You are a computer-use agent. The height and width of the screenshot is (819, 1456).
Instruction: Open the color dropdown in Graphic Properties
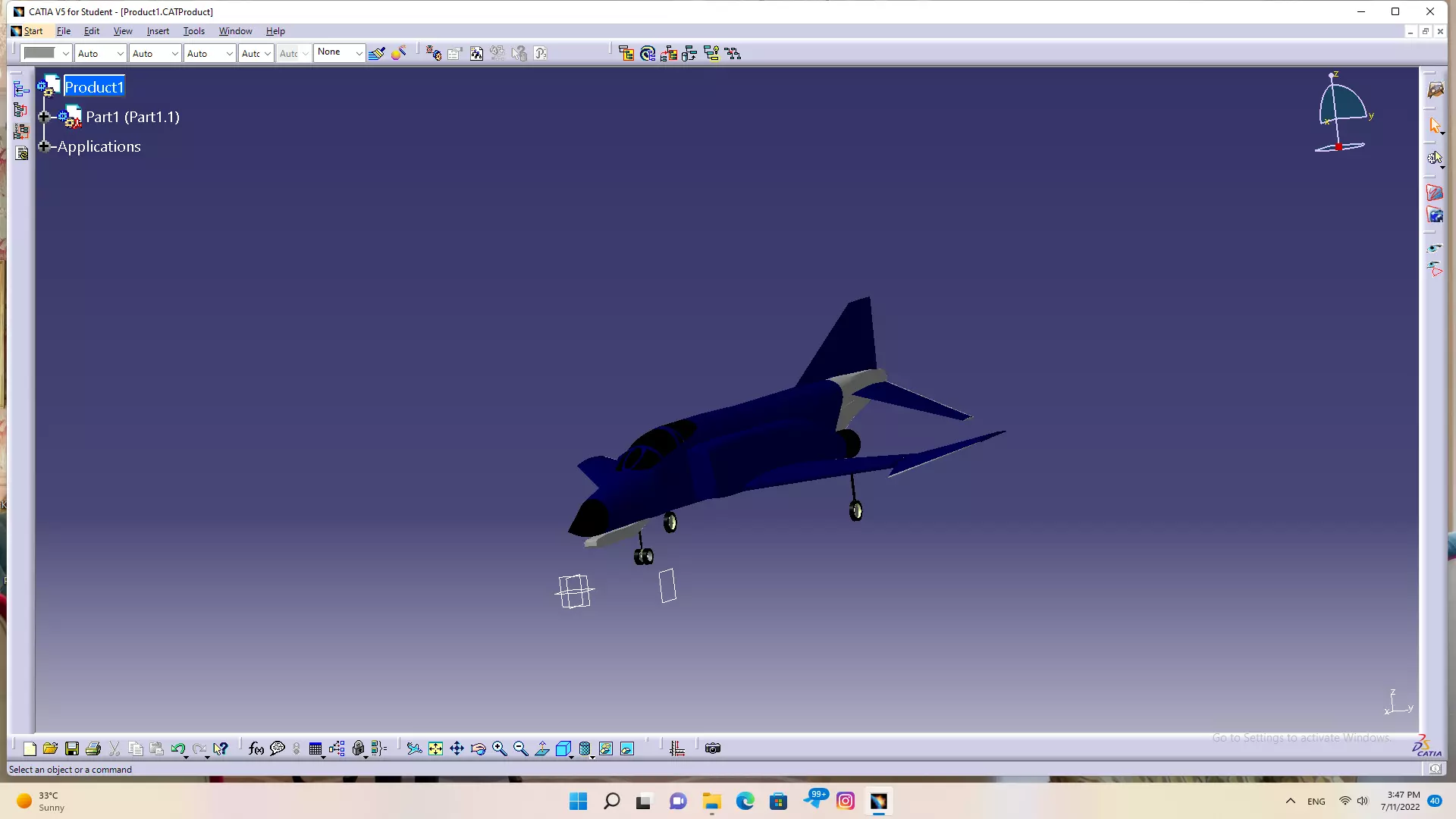pos(66,53)
